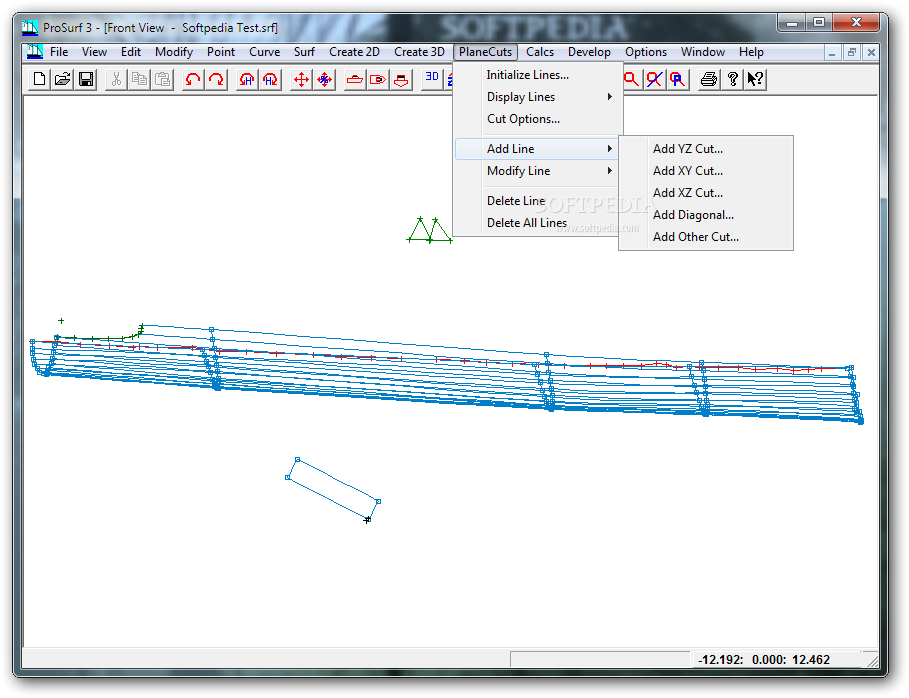Click the Print printer icon

coord(708,79)
